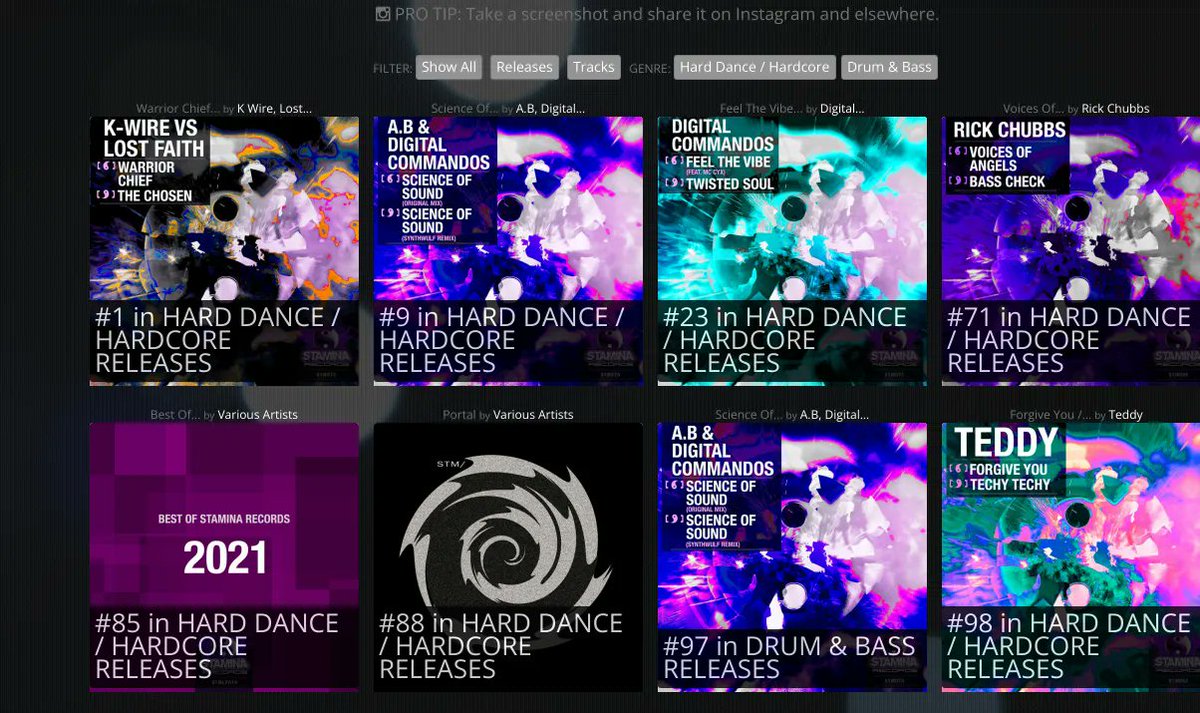Viewport: 1200px width, 713px height.
Task: Click 'Various Artists' next to Best Of
Action: (x=257, y=414)
